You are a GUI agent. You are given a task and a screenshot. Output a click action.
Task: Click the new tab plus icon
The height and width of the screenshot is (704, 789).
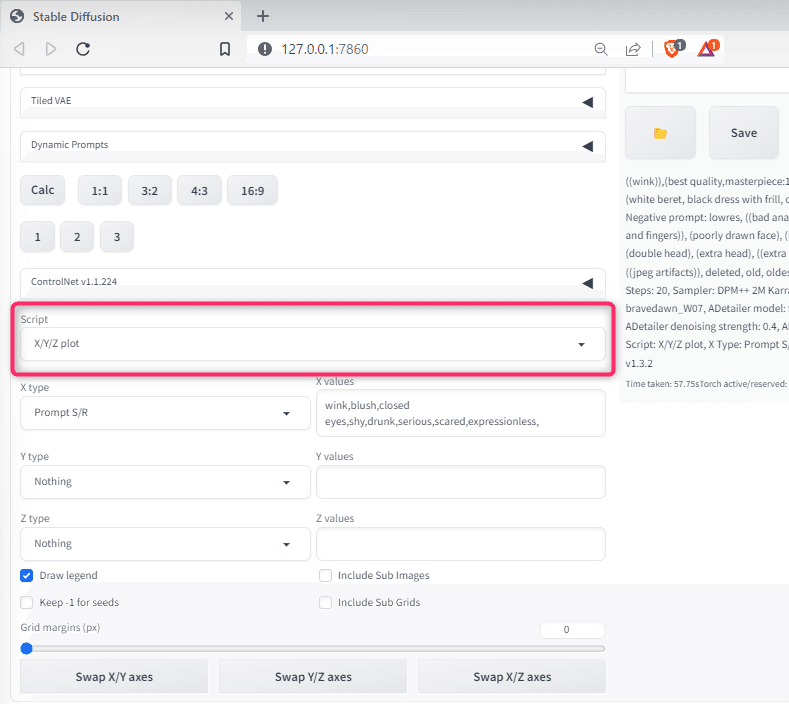(263, 16)
